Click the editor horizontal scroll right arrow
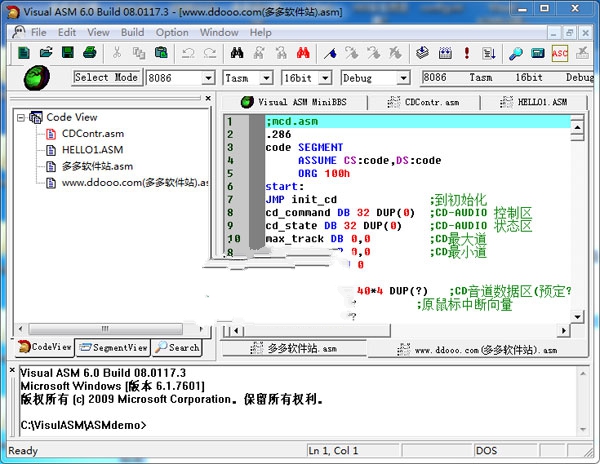This screenshot has width=600, height=464. tap(564, 330)
